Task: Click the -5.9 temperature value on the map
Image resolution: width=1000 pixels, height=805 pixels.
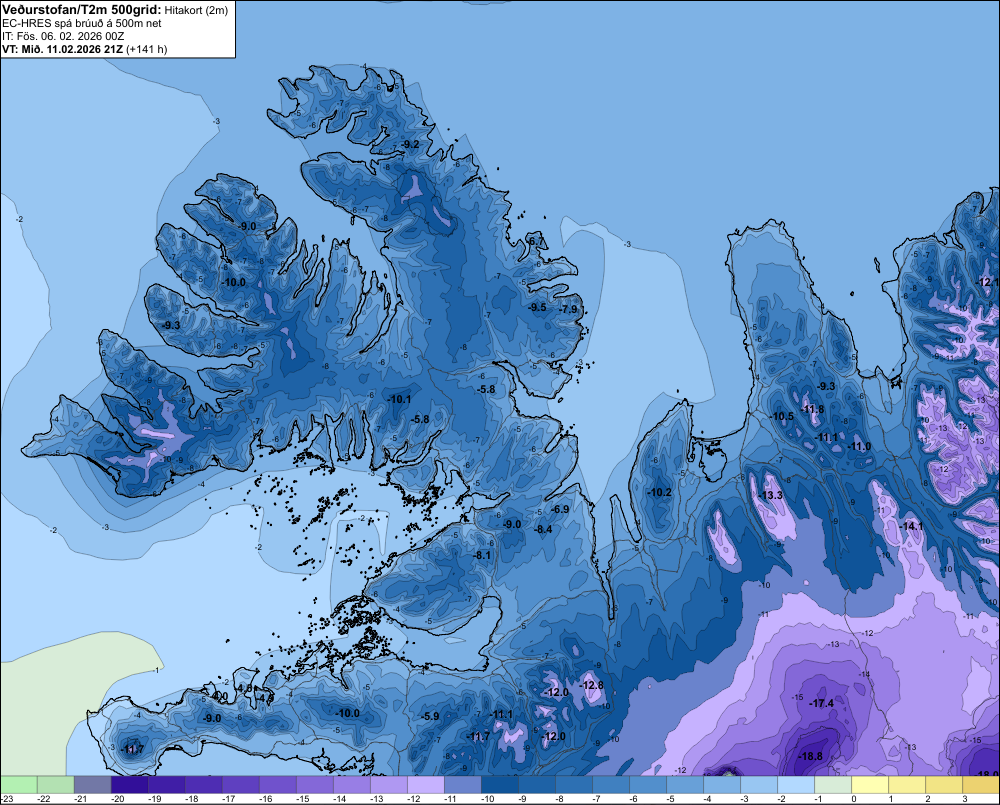Action: pos(429,716)
